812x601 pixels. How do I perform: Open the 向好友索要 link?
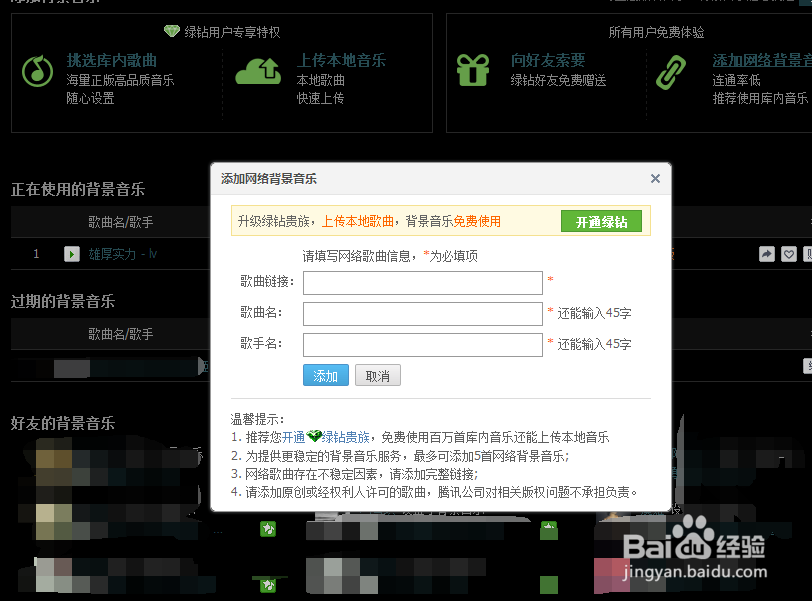[548, 61]
